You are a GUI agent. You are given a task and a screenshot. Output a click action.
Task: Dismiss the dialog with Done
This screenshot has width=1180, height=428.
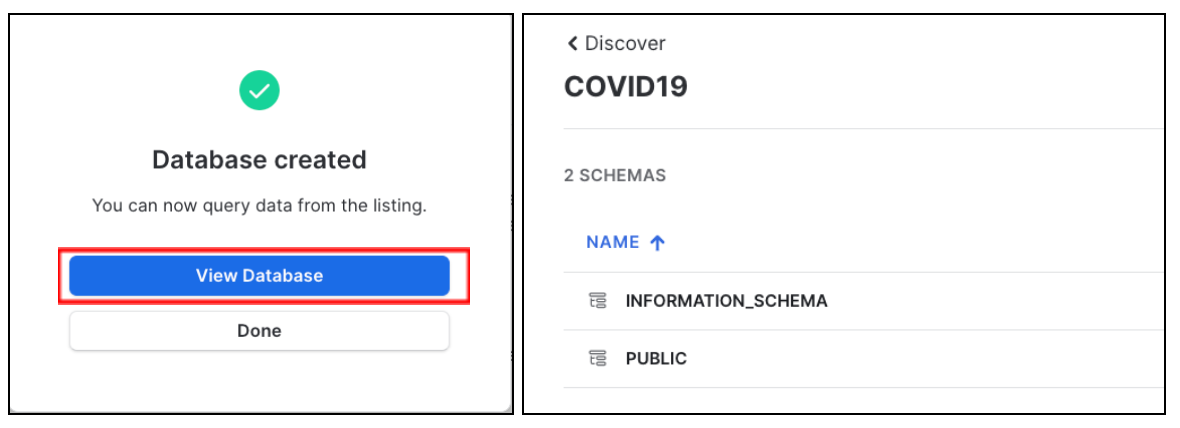pos(259,331)
